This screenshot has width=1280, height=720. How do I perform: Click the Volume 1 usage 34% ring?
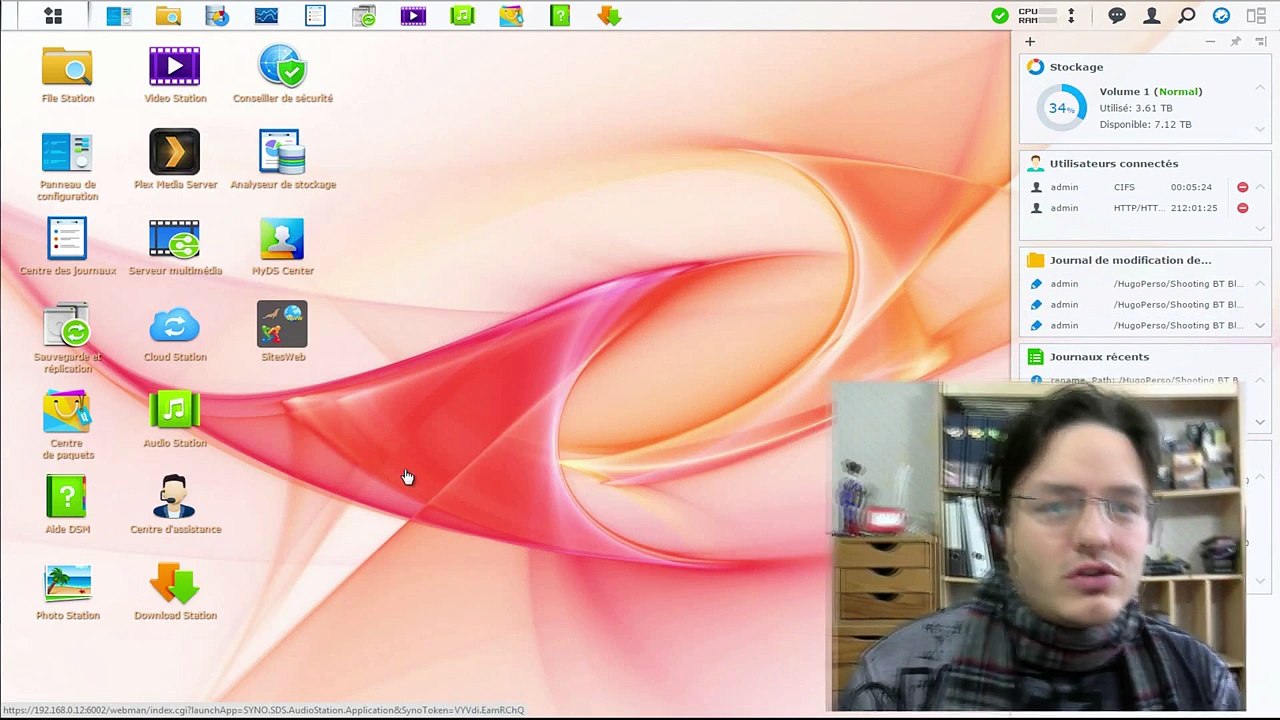pos(1061,108)
